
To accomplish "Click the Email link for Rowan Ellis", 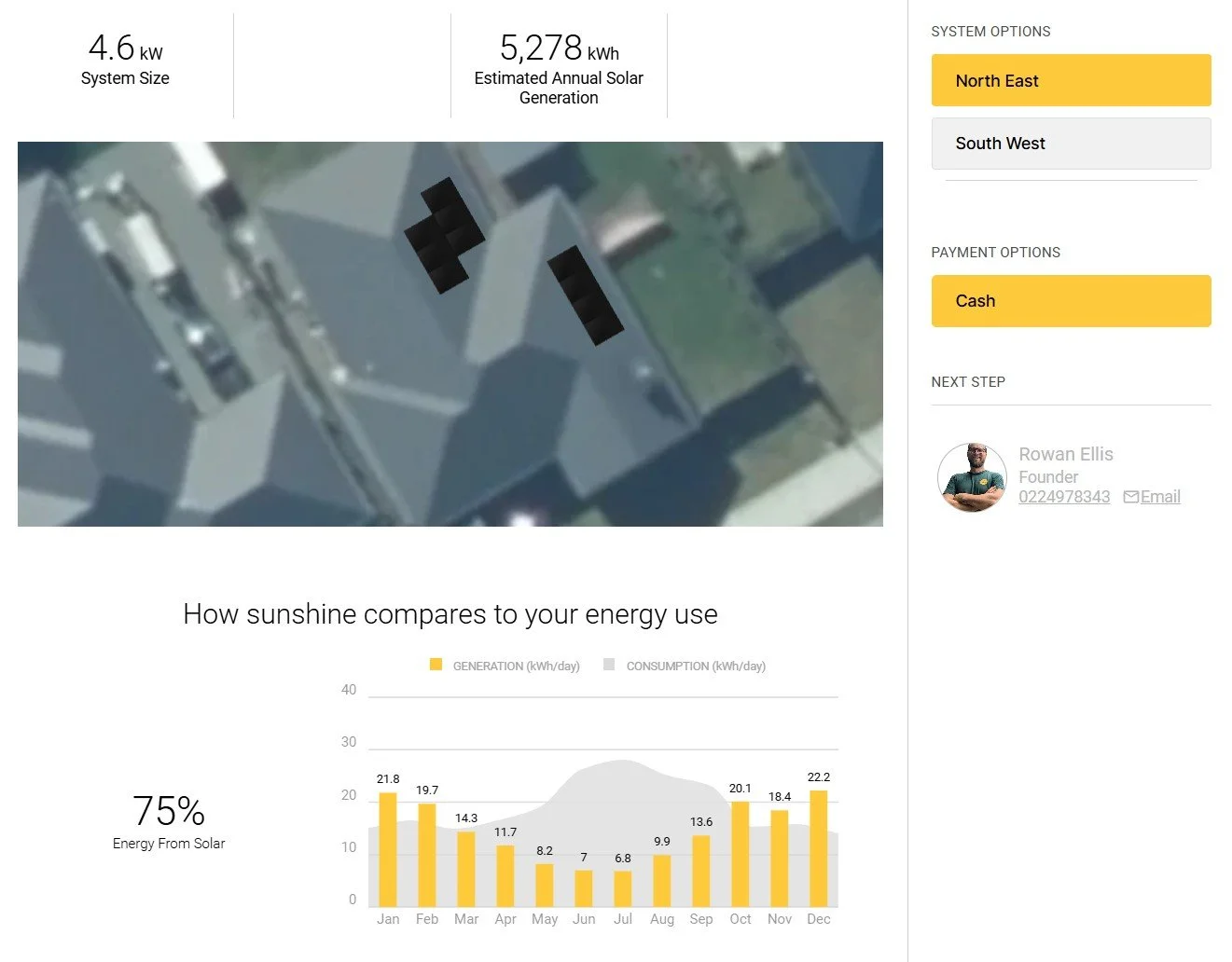I will point(1160,497).
